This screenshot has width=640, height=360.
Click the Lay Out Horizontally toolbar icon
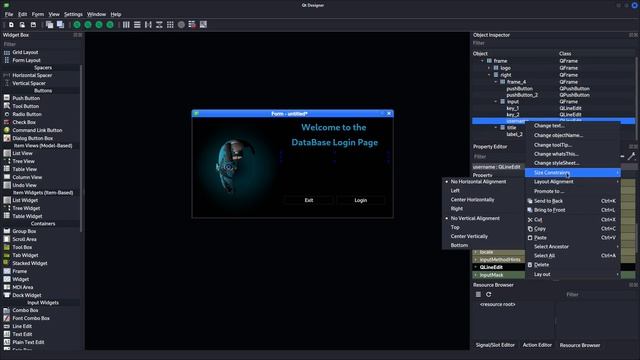pos(126,25)
